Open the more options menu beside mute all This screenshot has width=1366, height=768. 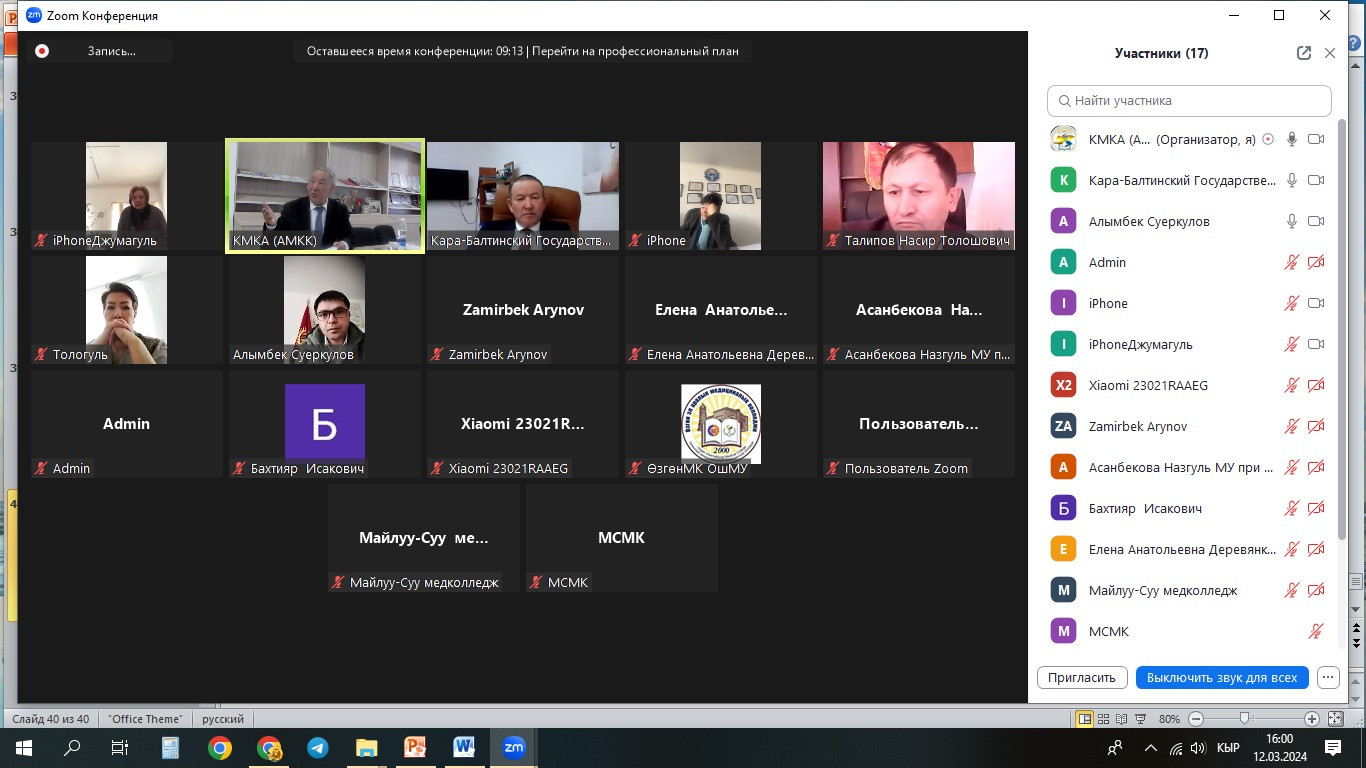click(x=1328, y=677)
